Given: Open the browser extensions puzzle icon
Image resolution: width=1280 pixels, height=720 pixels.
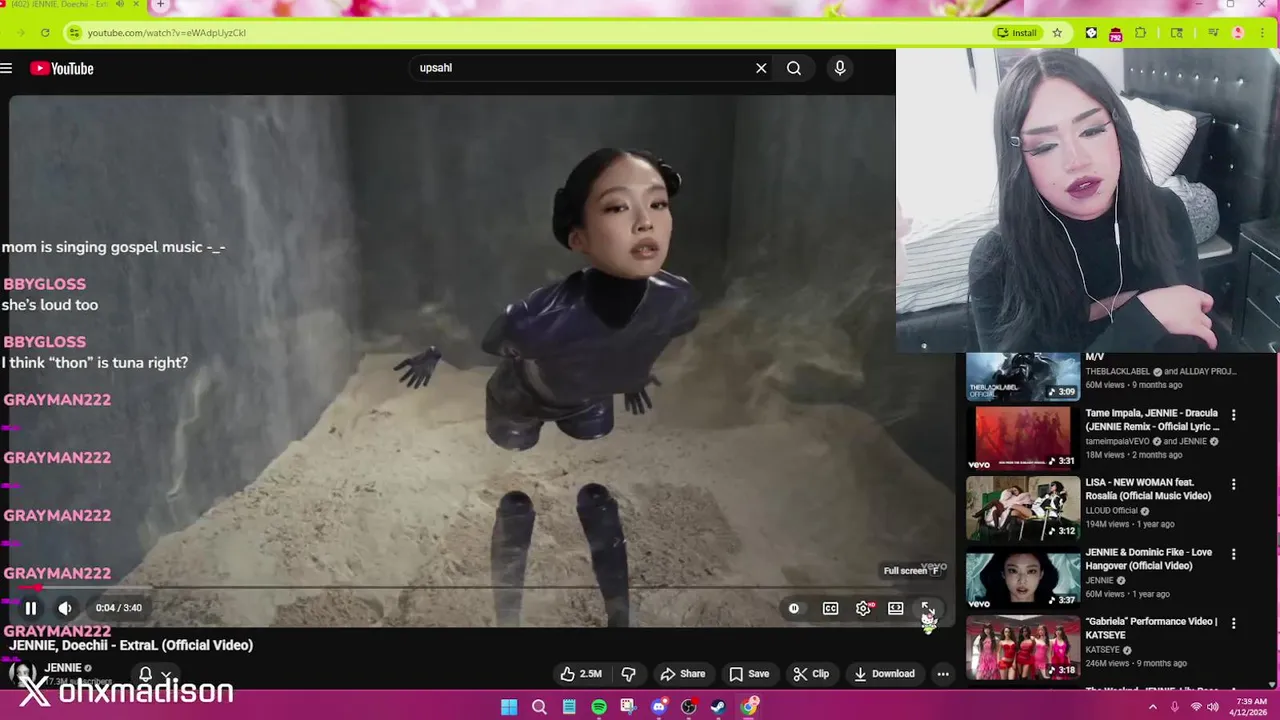Looking at the screenshot, I should click(1140, 33).
